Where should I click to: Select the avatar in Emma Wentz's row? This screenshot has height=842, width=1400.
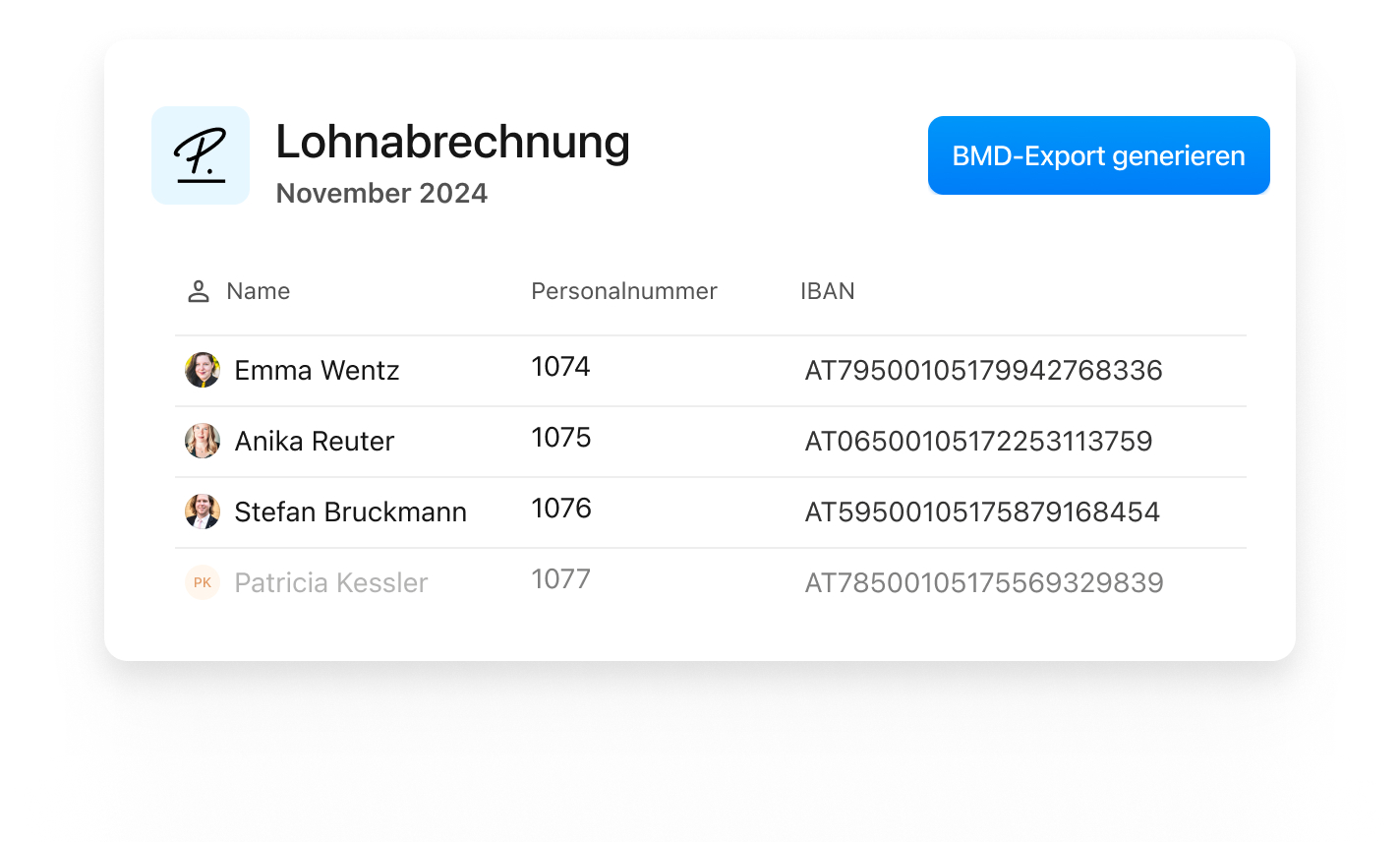click(x=203, y=370)
